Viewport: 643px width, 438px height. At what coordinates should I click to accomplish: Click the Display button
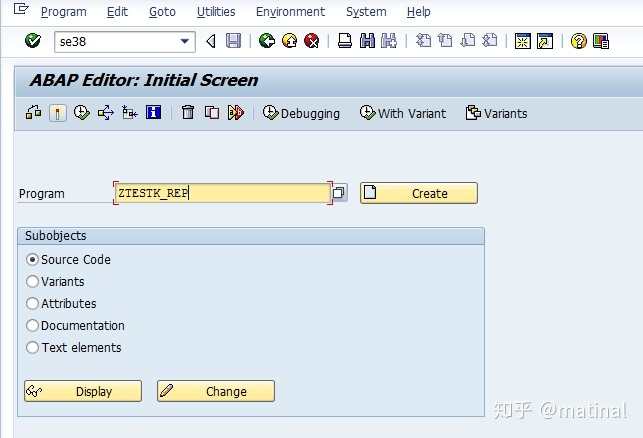point(83,391)
